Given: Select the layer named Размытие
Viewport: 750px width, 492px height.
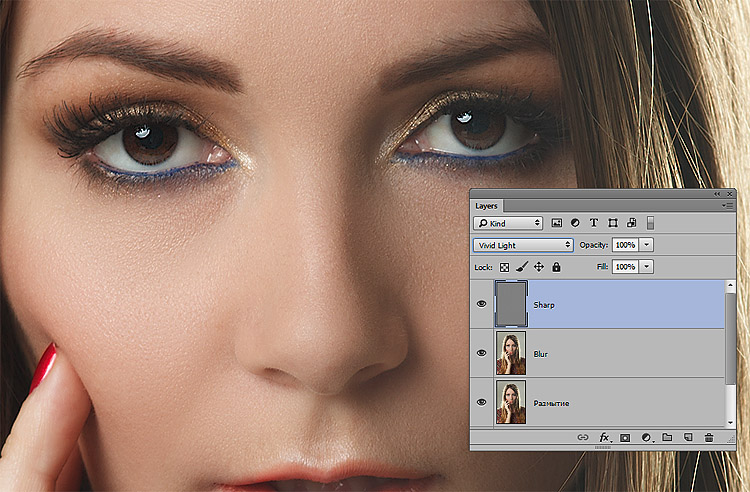Looking at the screenshot, I should 551,403.
